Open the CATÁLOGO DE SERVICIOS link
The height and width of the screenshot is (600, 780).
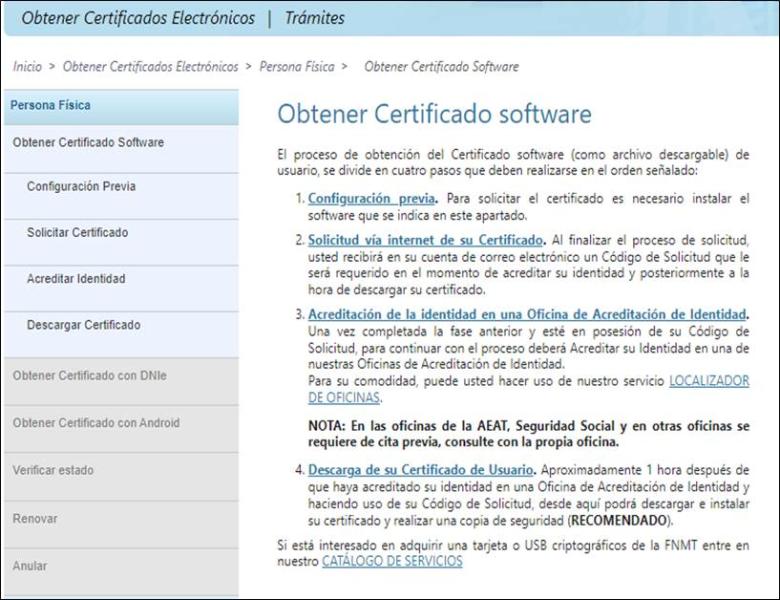pyautogui.click(x=392, y=562)
